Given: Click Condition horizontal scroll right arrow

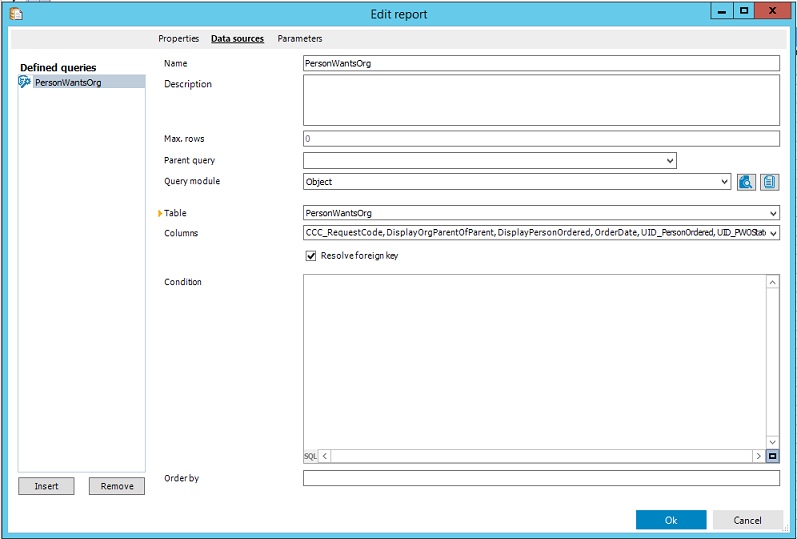Looking at the screenshot, I should 759,456.
